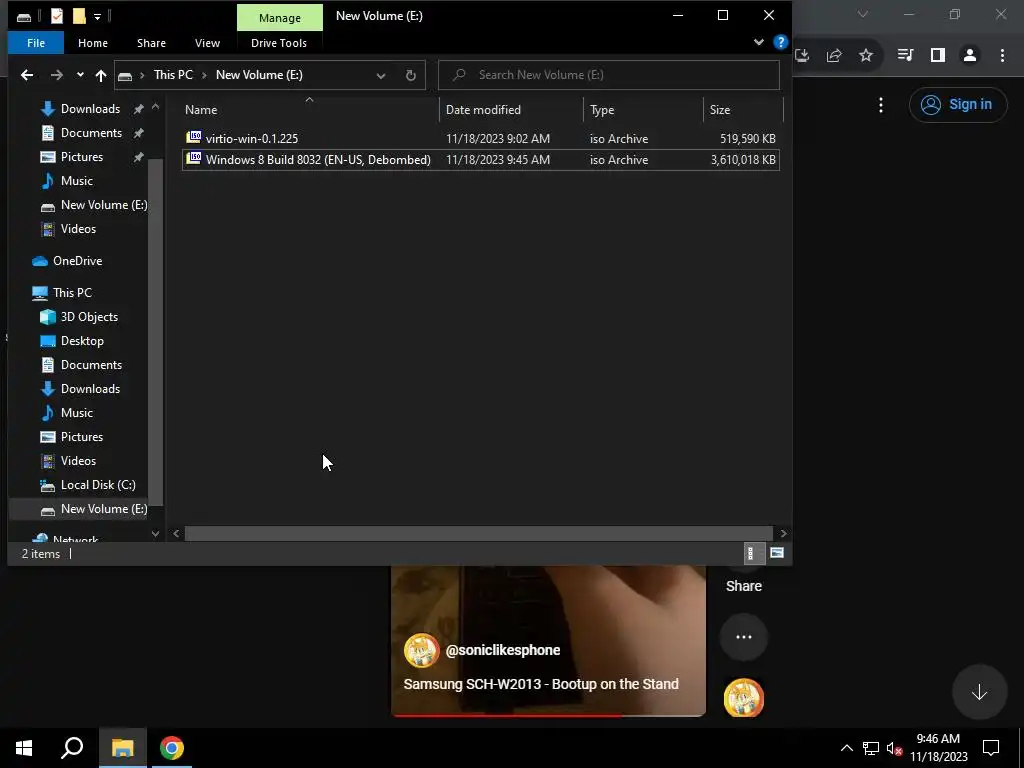
Task: Refresh the New Volume (E:) folder
Action: click(411, 75)
